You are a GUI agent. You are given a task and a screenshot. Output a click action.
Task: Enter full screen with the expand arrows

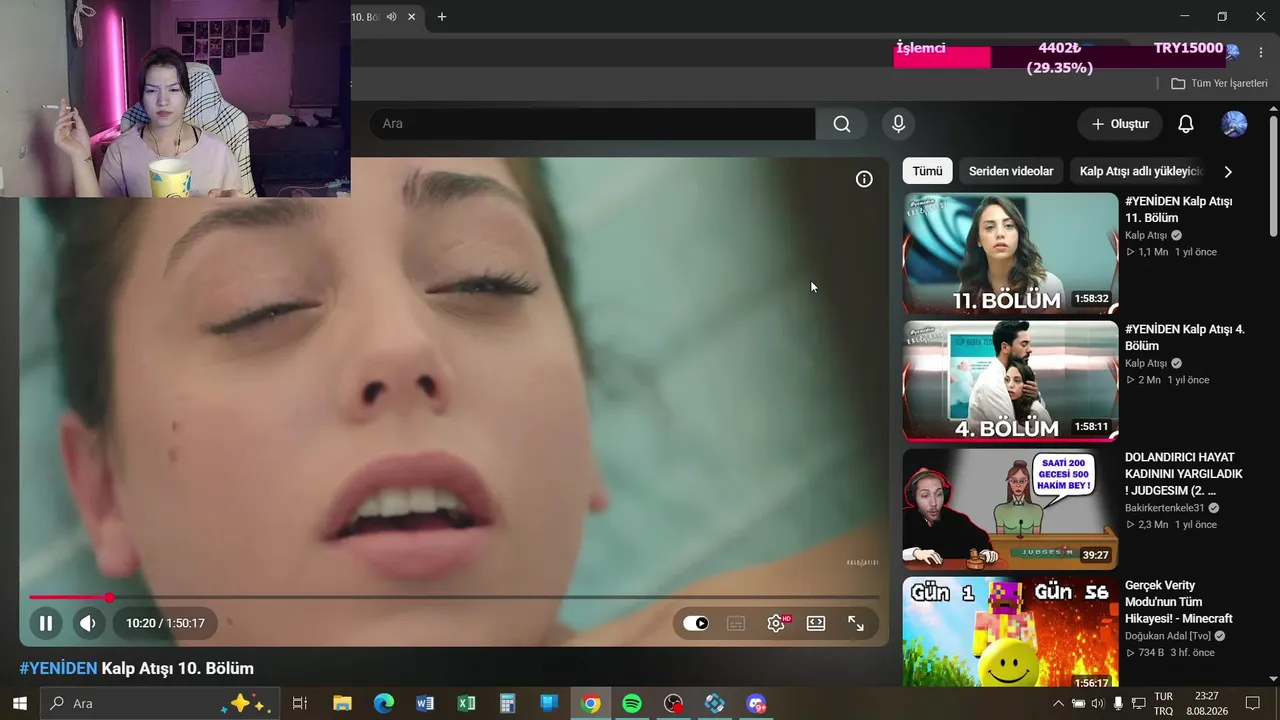[x=856, y=623]
